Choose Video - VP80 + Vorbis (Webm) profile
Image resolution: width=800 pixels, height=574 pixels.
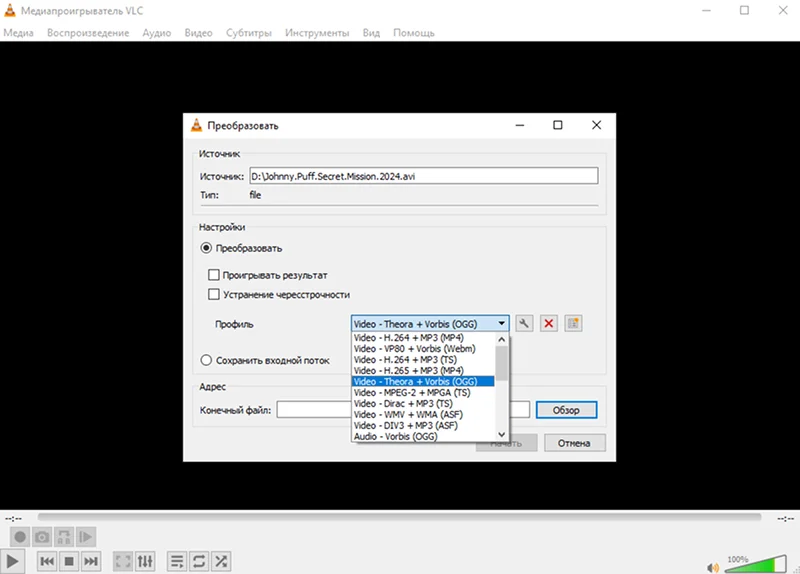[x=423, y=349]
